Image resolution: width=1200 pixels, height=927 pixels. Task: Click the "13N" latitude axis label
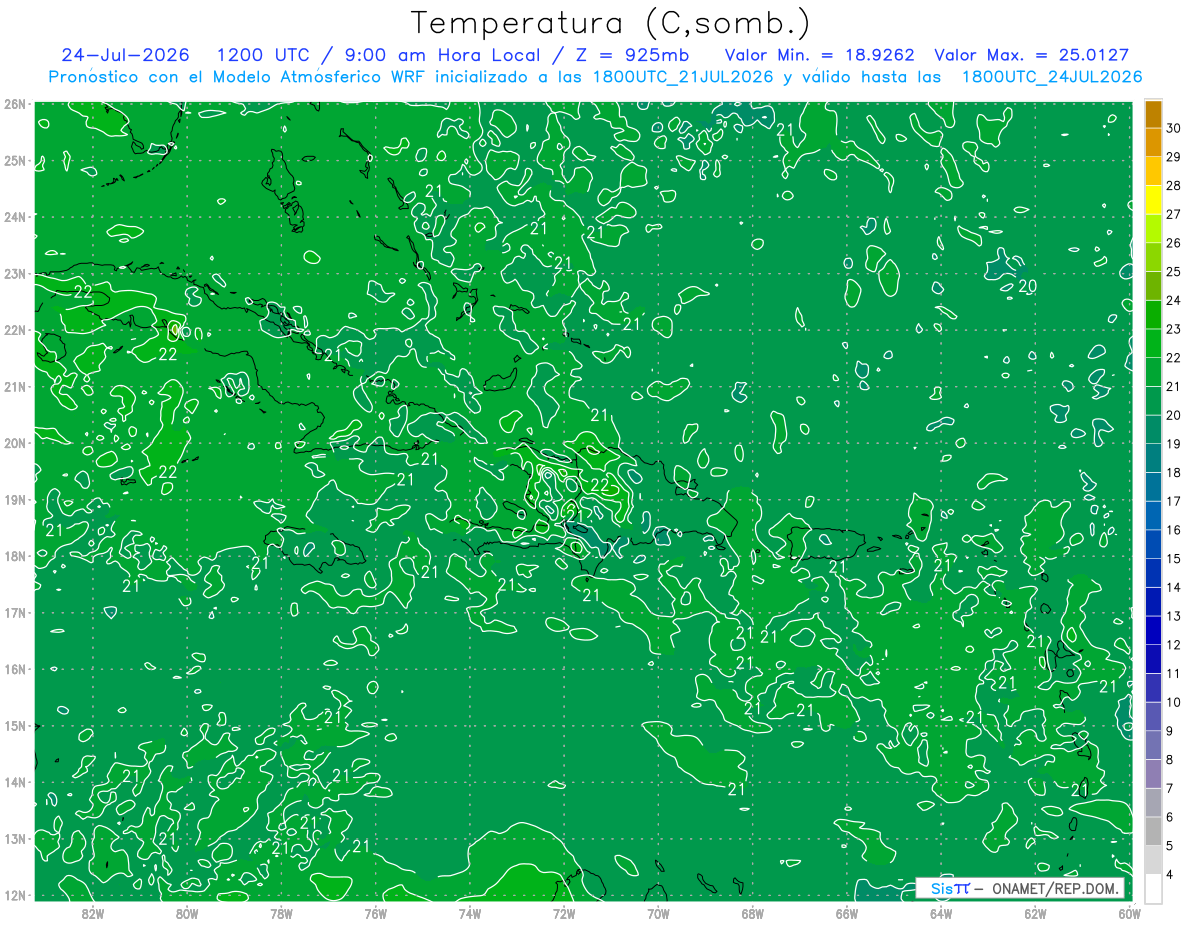pos(14,838)
